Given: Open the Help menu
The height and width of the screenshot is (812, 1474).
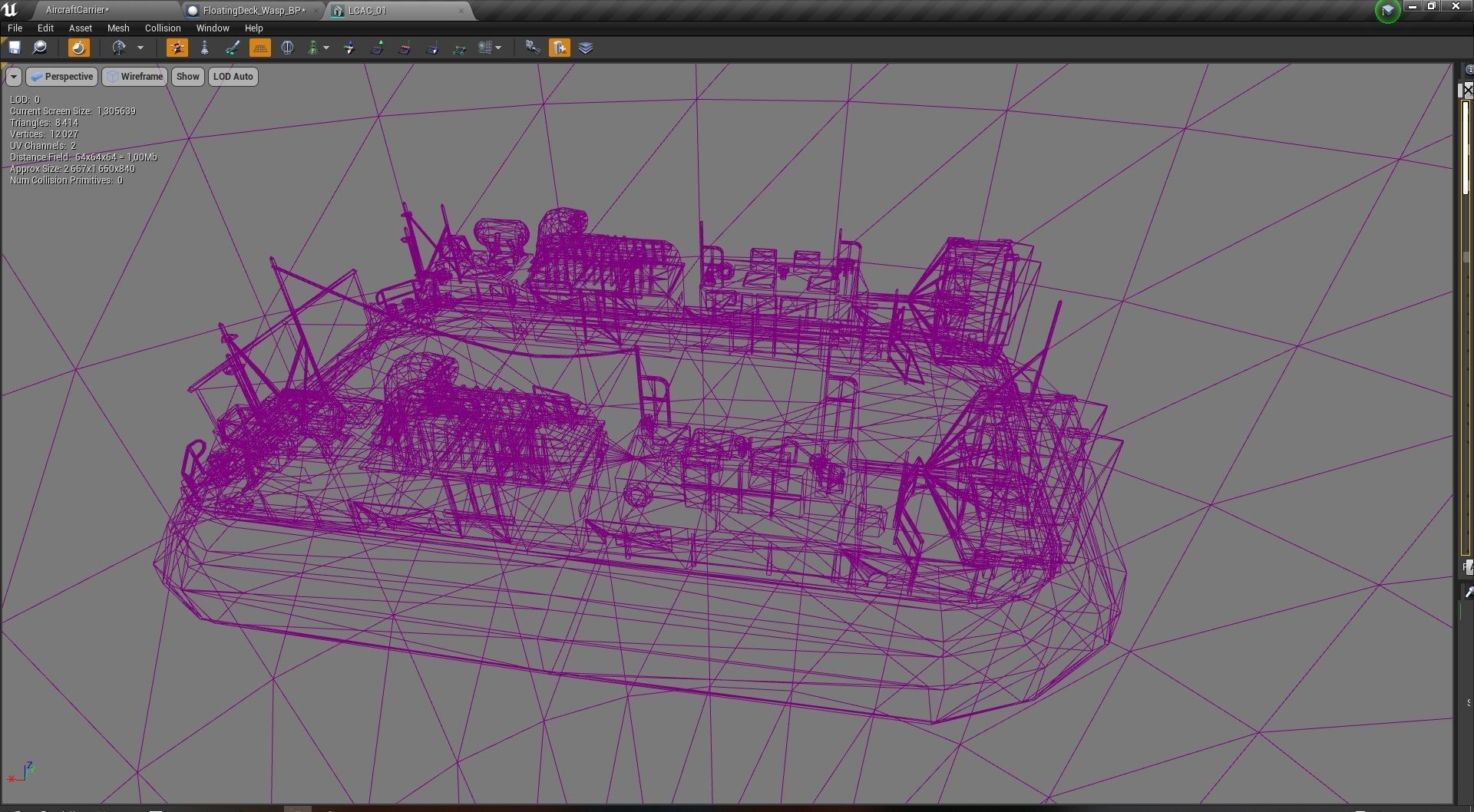Looking at the screenshot, I should click(253, 28).
